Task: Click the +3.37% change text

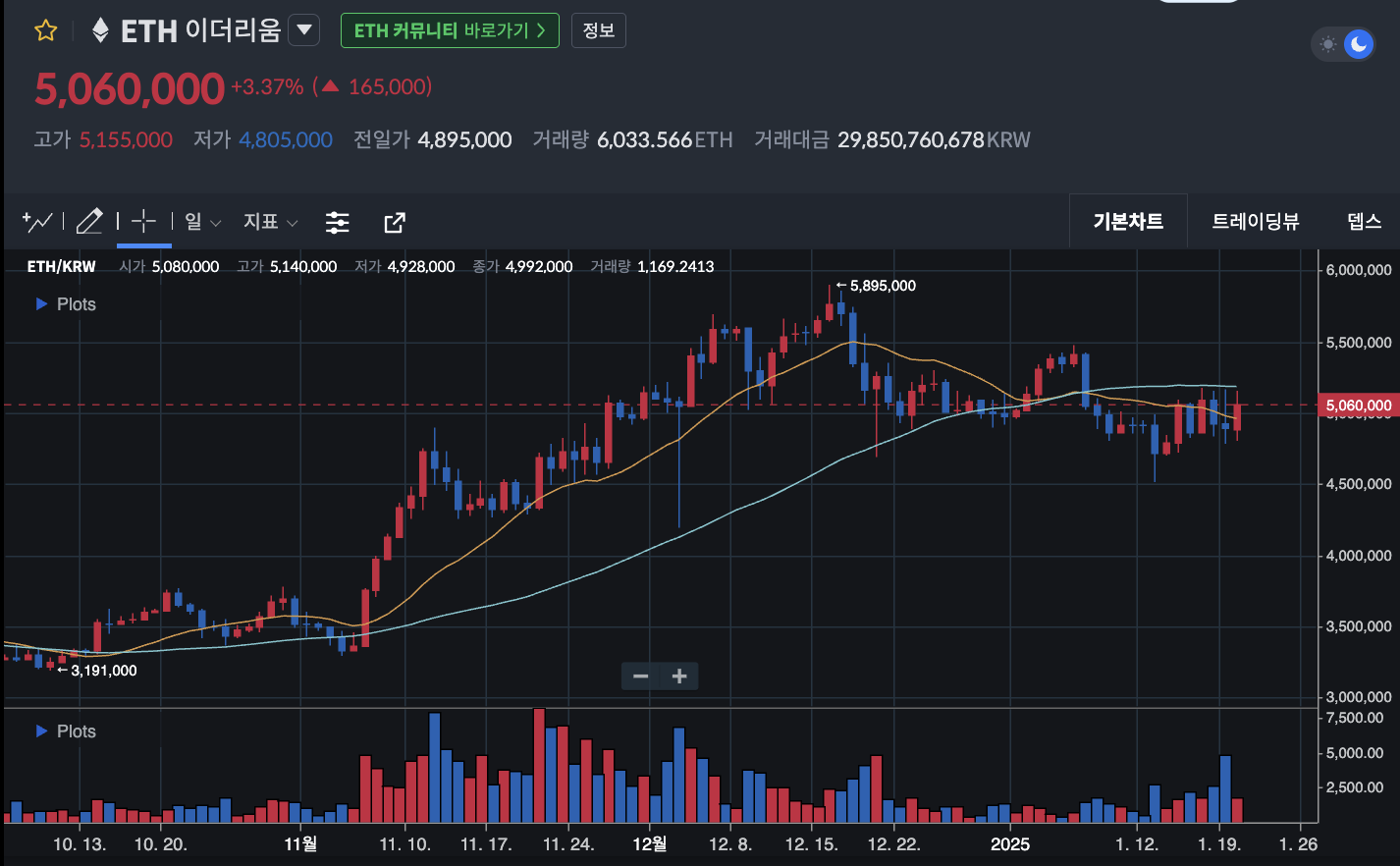Action: (267, 86)
